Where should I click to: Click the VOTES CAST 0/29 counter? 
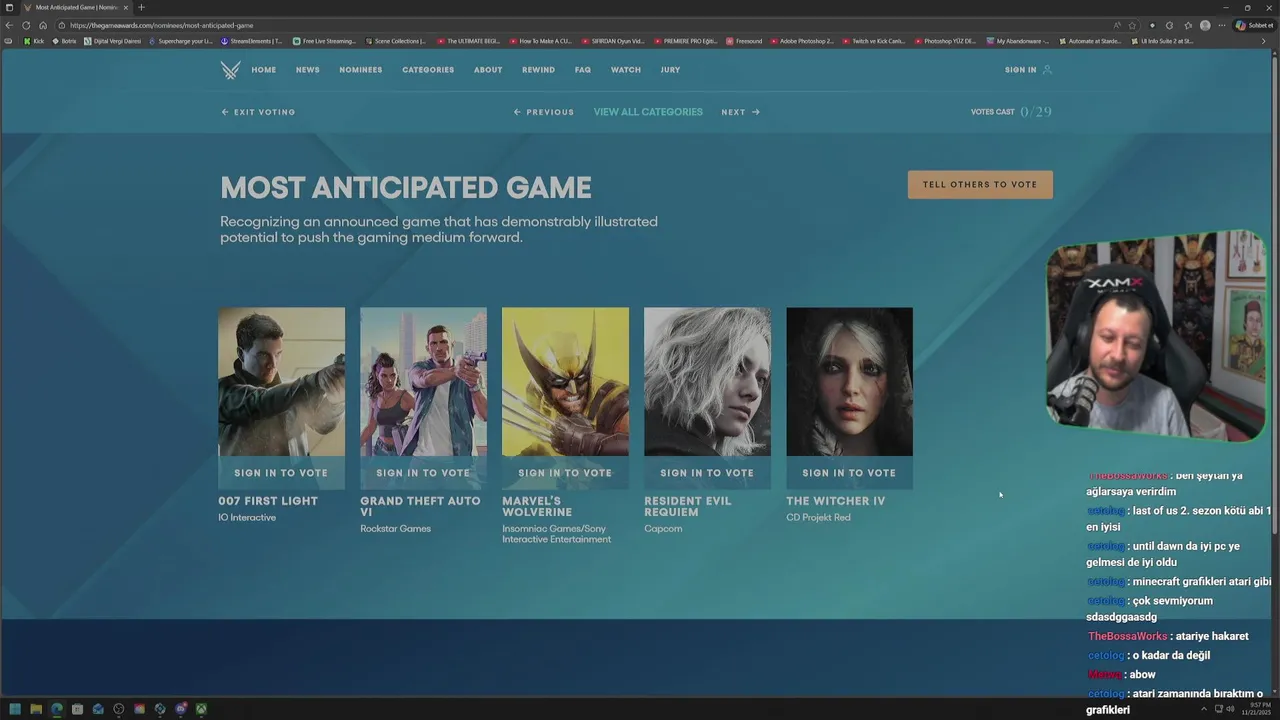[1011, 112]
